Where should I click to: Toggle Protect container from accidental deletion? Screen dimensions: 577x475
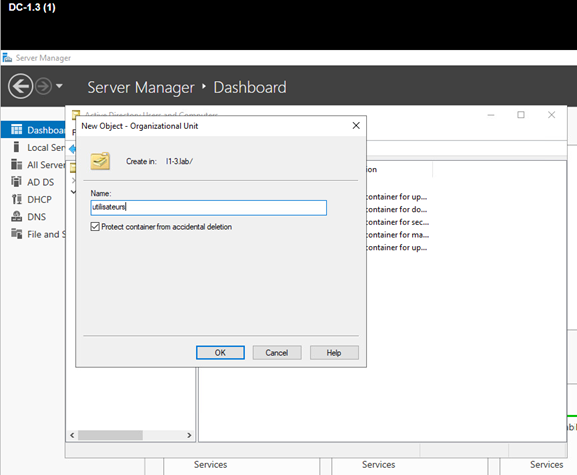point(95,227)
